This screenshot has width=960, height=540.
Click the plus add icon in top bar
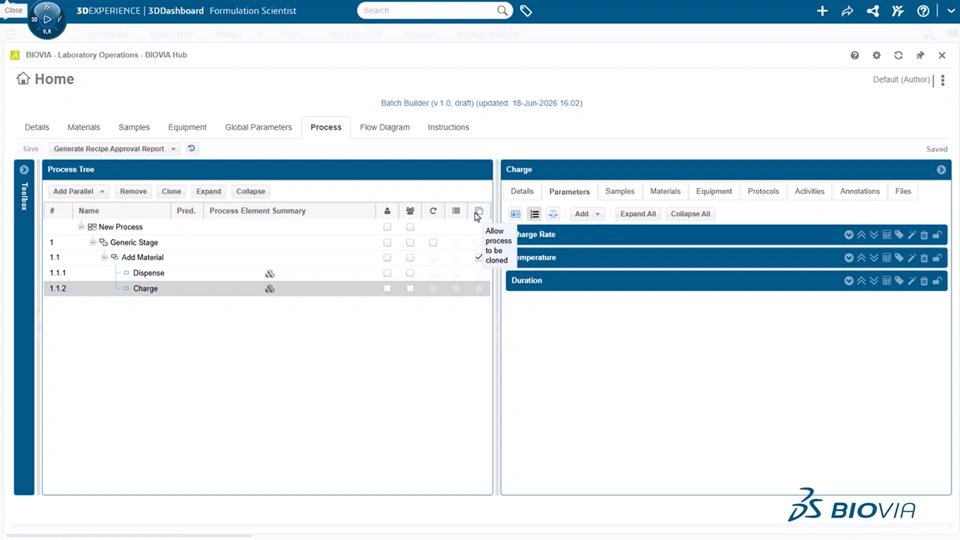coord(822,10)
